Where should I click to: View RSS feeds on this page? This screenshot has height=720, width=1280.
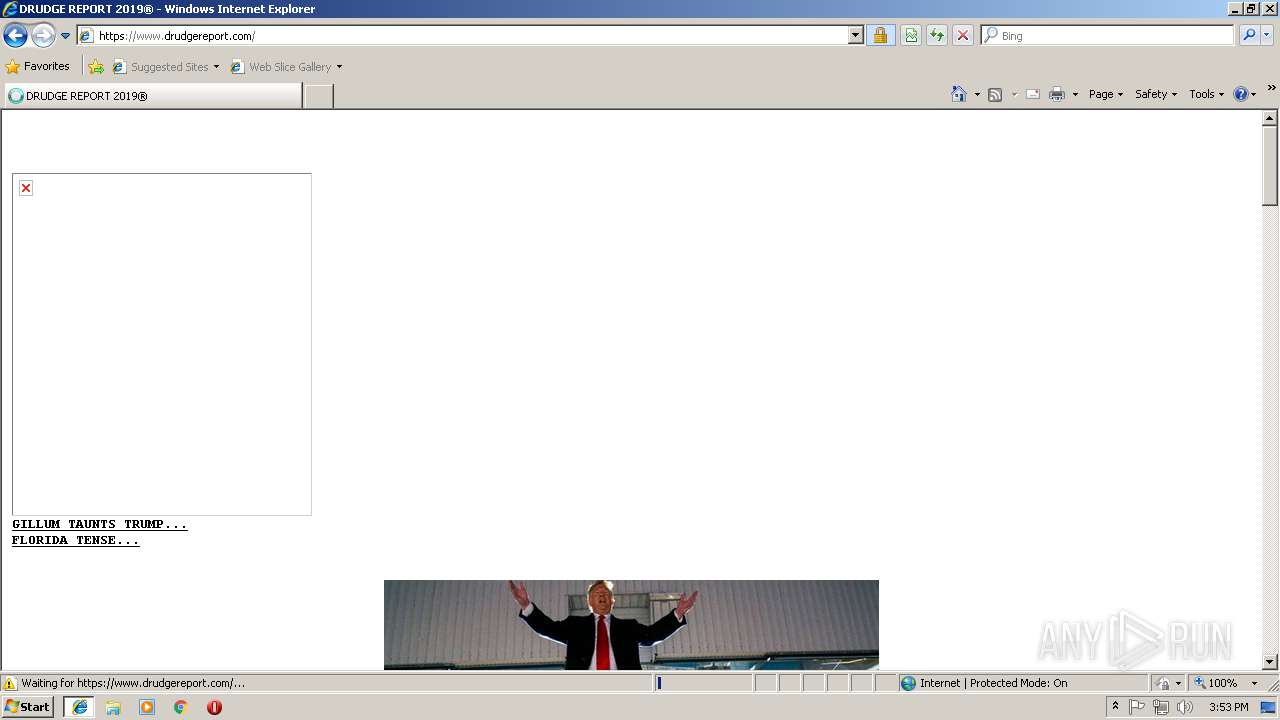pyautogui.click(x=995, y=94)
